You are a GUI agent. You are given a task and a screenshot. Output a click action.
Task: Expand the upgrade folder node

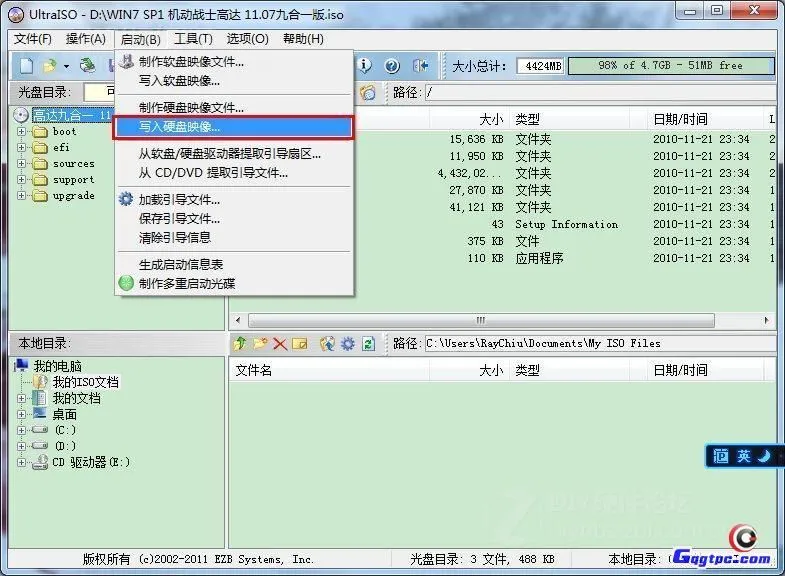click(22, 196)
